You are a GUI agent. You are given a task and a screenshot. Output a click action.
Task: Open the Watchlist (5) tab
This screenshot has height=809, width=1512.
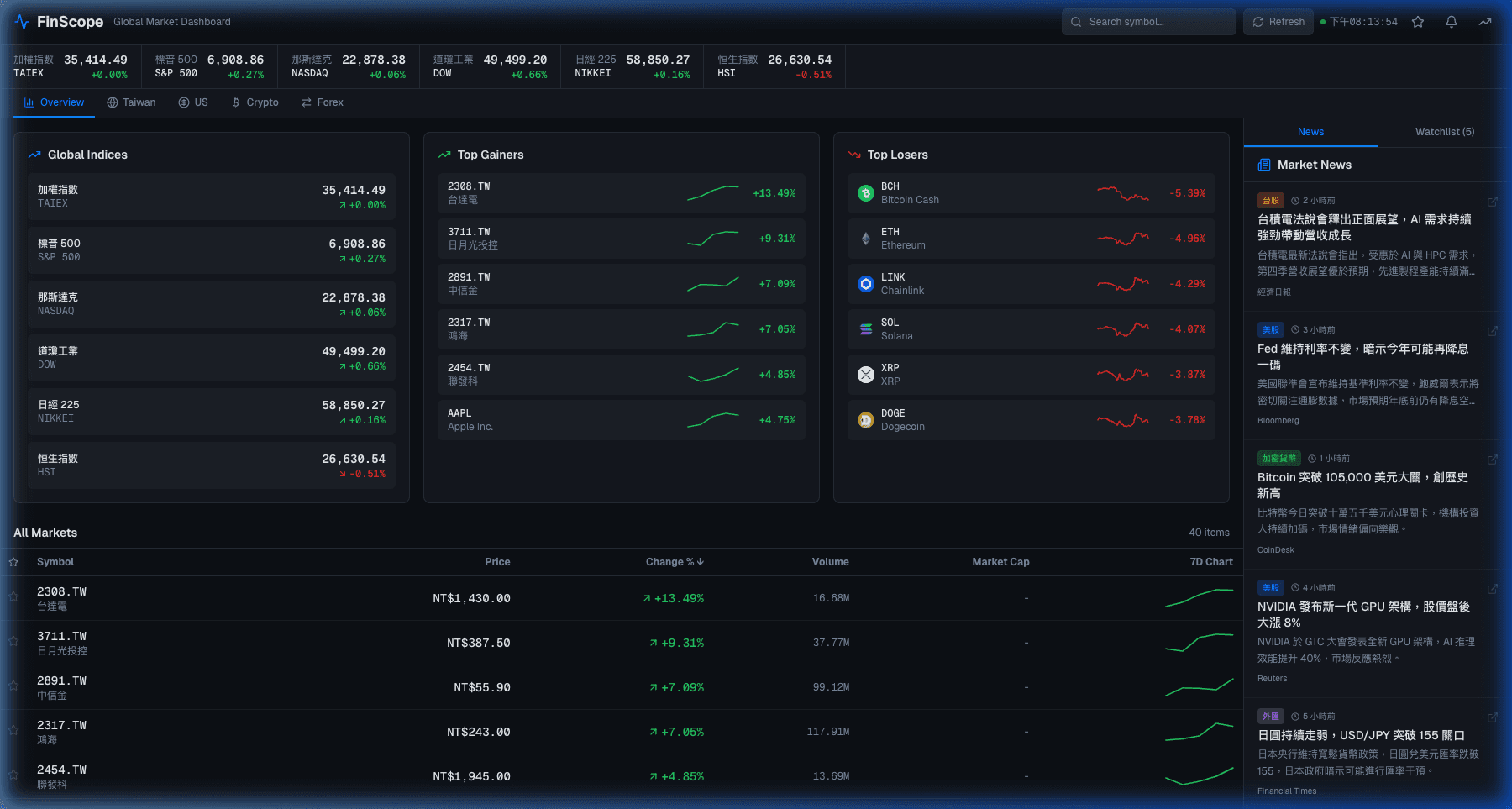[1445, 132]
